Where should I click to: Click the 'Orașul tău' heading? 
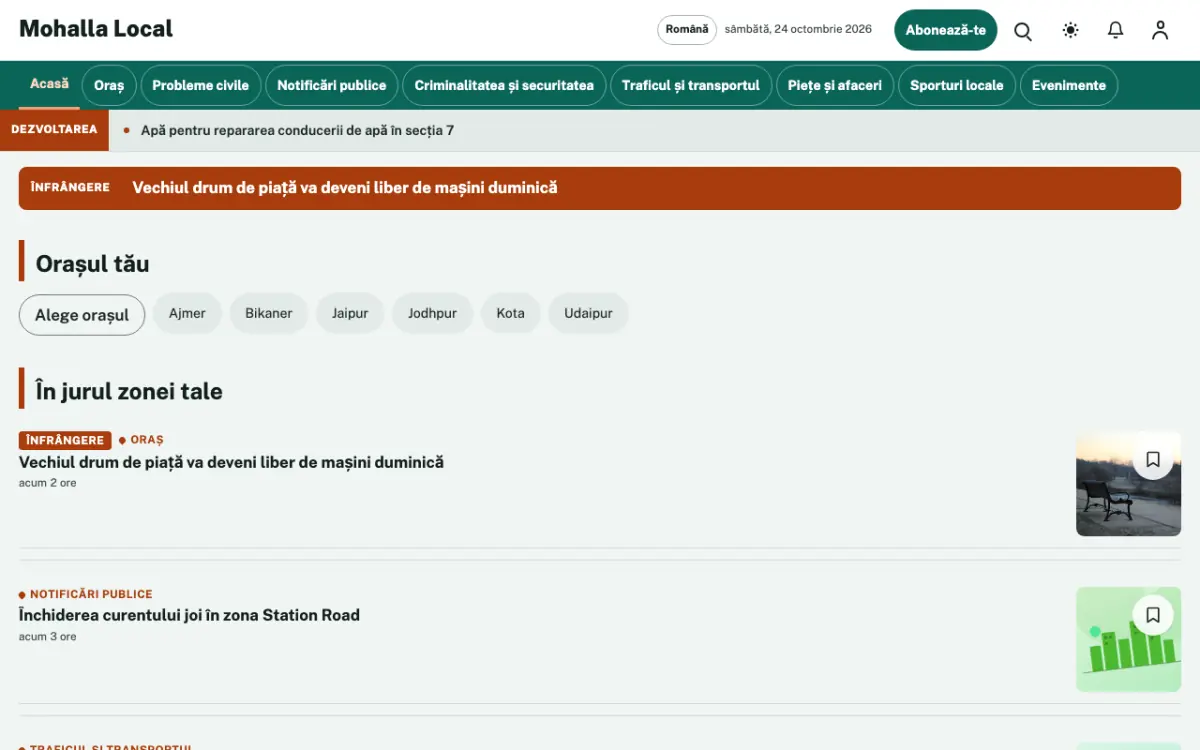[92, 264]
